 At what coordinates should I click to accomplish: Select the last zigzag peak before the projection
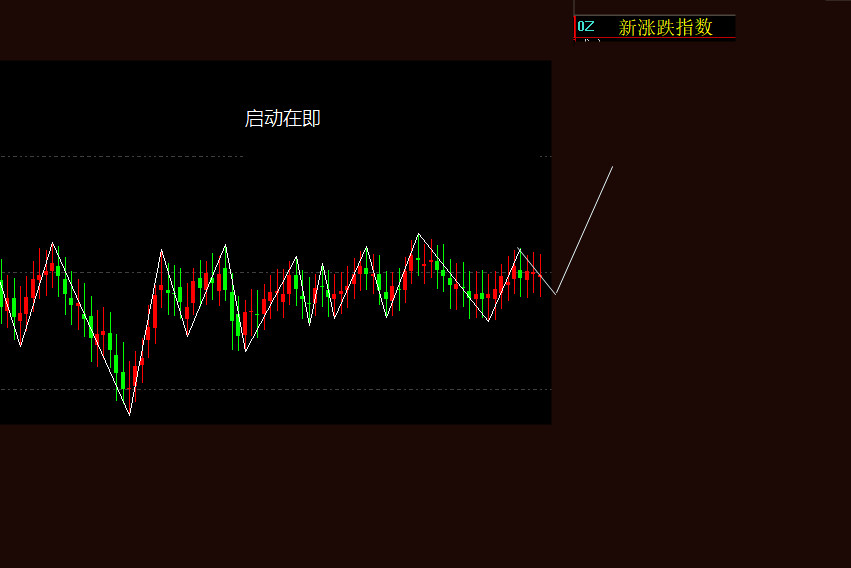(519, 248)
